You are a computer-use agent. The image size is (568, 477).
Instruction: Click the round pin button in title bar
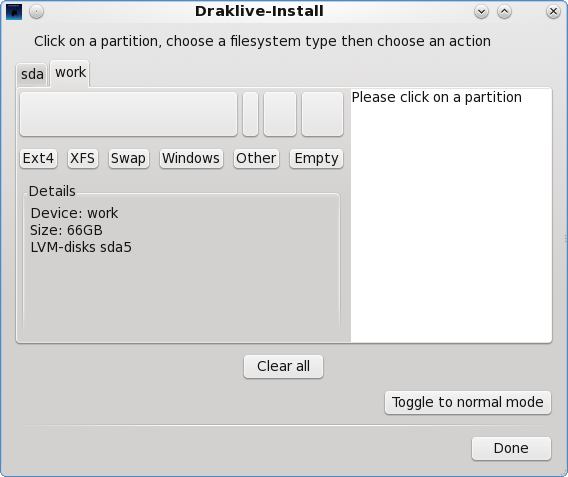click(x=36, y=12)
